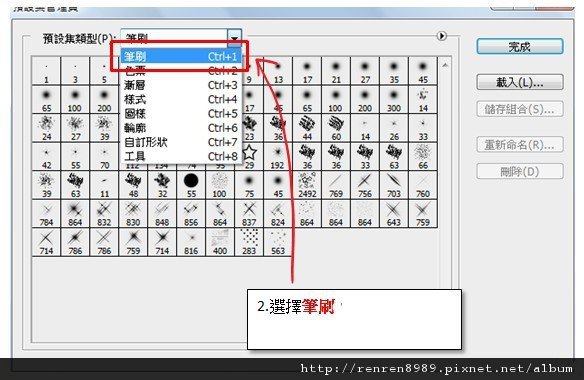584x380 pixels.
Task: Choose 自訂形狀 (Ctrl+7) from the list
Action: coord(181,142)
